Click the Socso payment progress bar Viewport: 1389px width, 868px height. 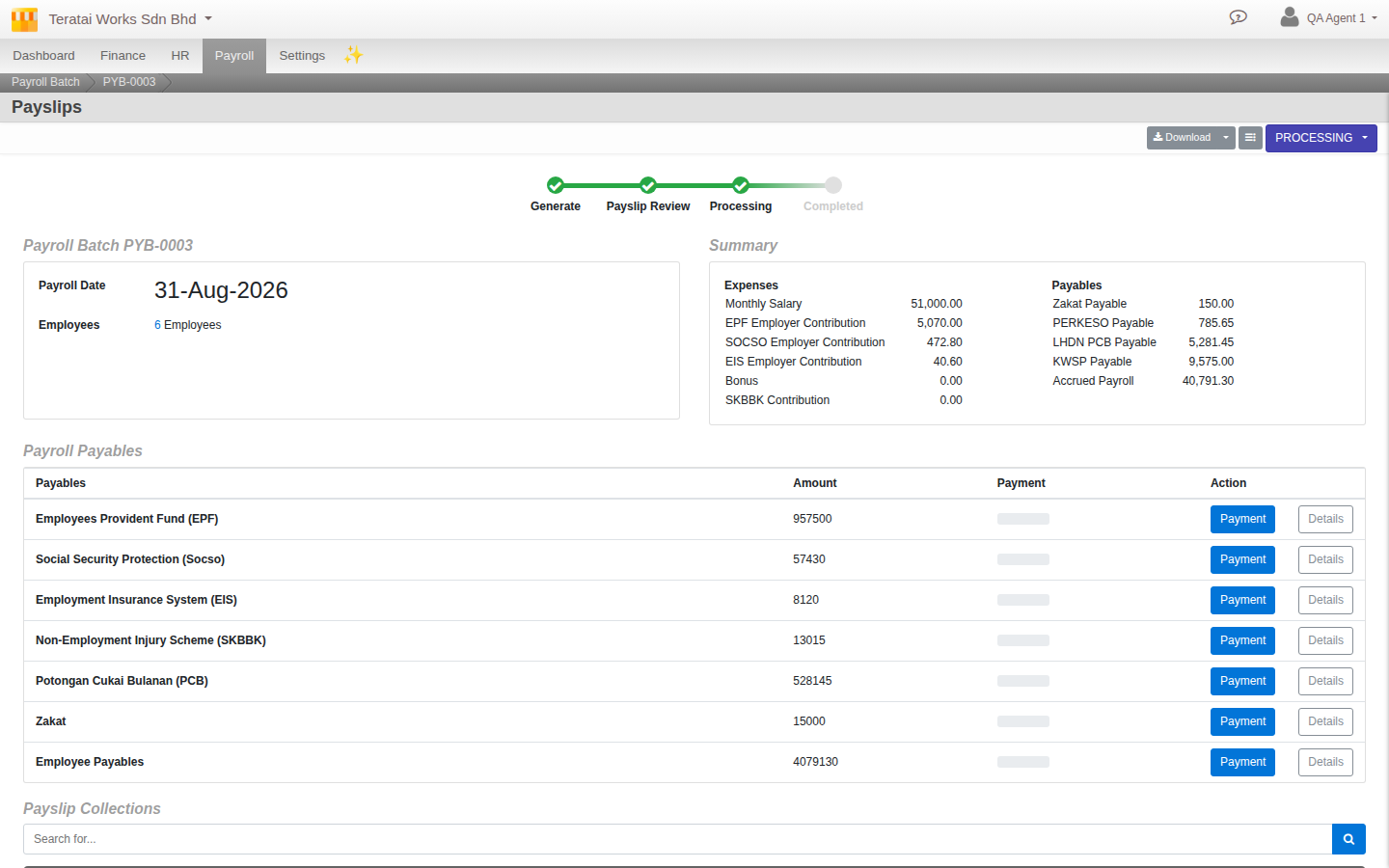tap(1023, 559)
